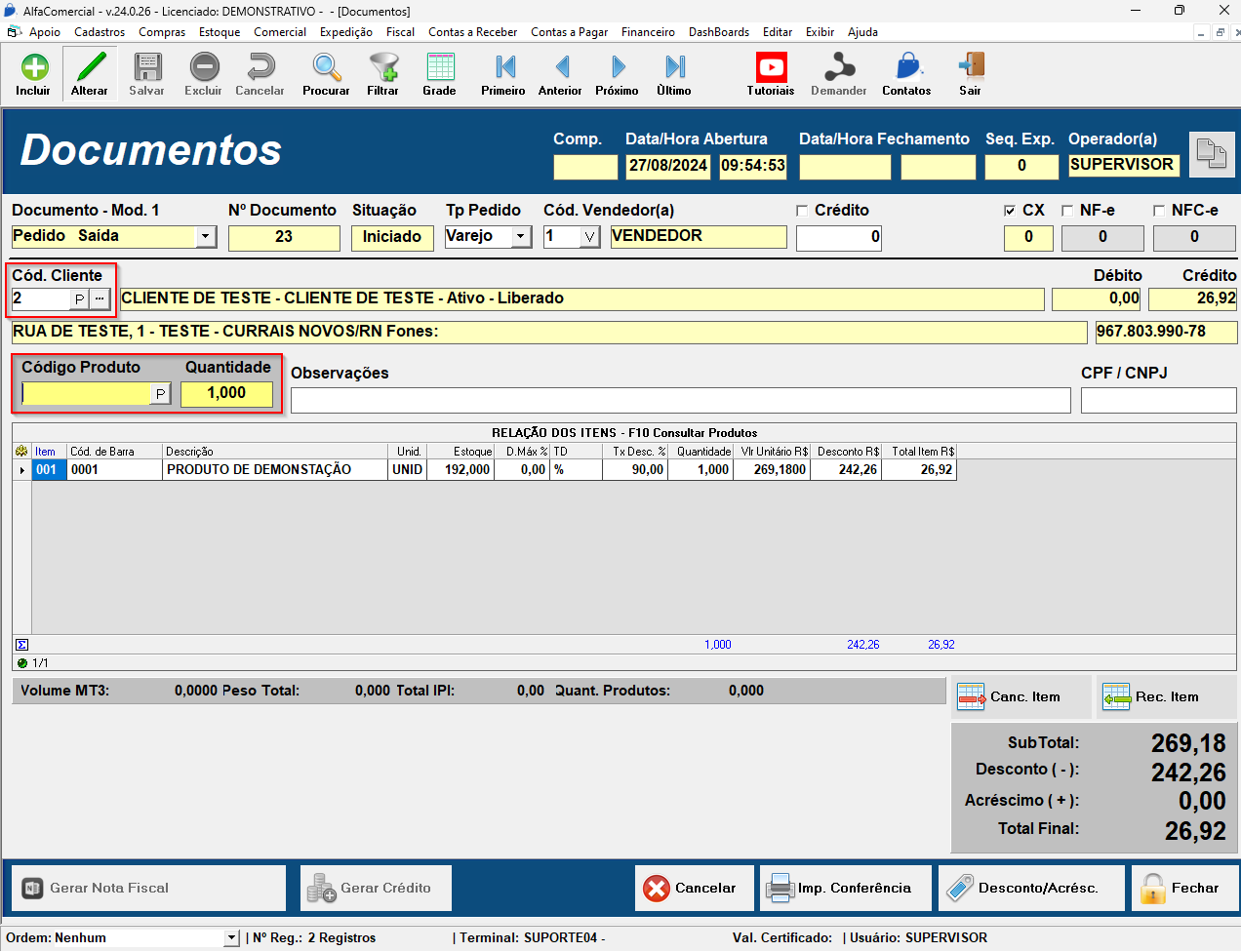
Task: Uncheck the CX checkbox
Action: pos(1010,211)
